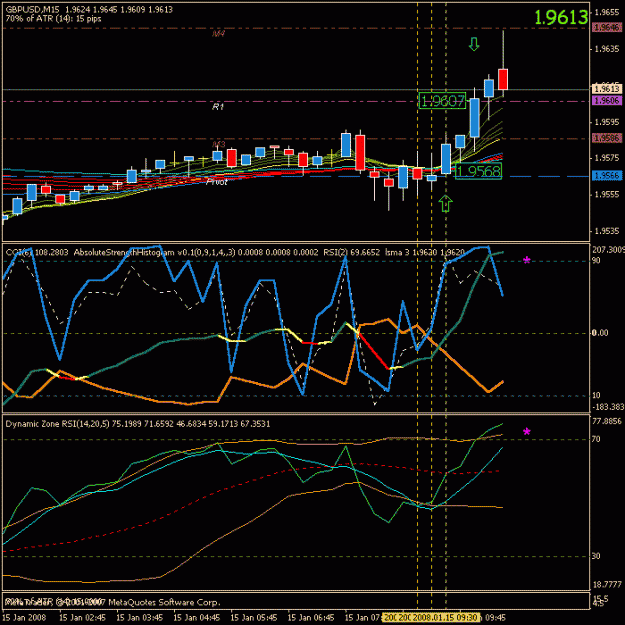Select the M4 level label
Viewport: 625px width, 625px height.
(218, 34)
